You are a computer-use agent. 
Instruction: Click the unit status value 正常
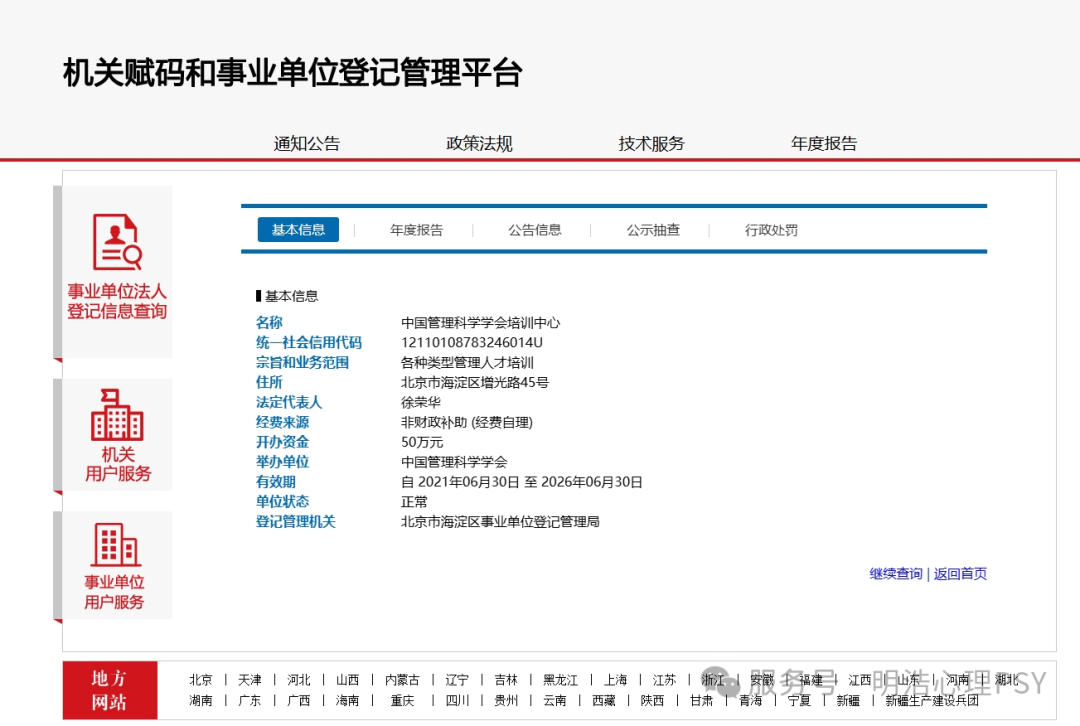[x=414, y=502]
